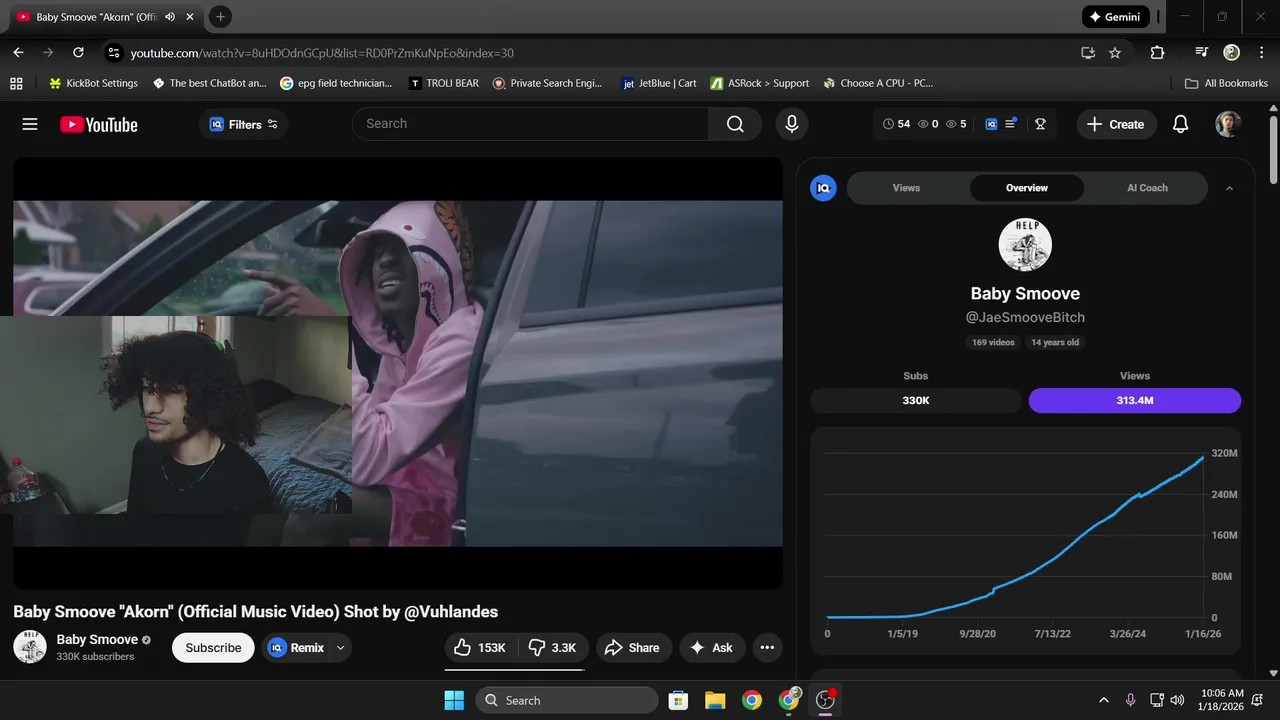Image resolution: width=1280 pixels, height=720 pixels.
Task: Open more actions three-dot menu below video
Action: click(767, 647)
